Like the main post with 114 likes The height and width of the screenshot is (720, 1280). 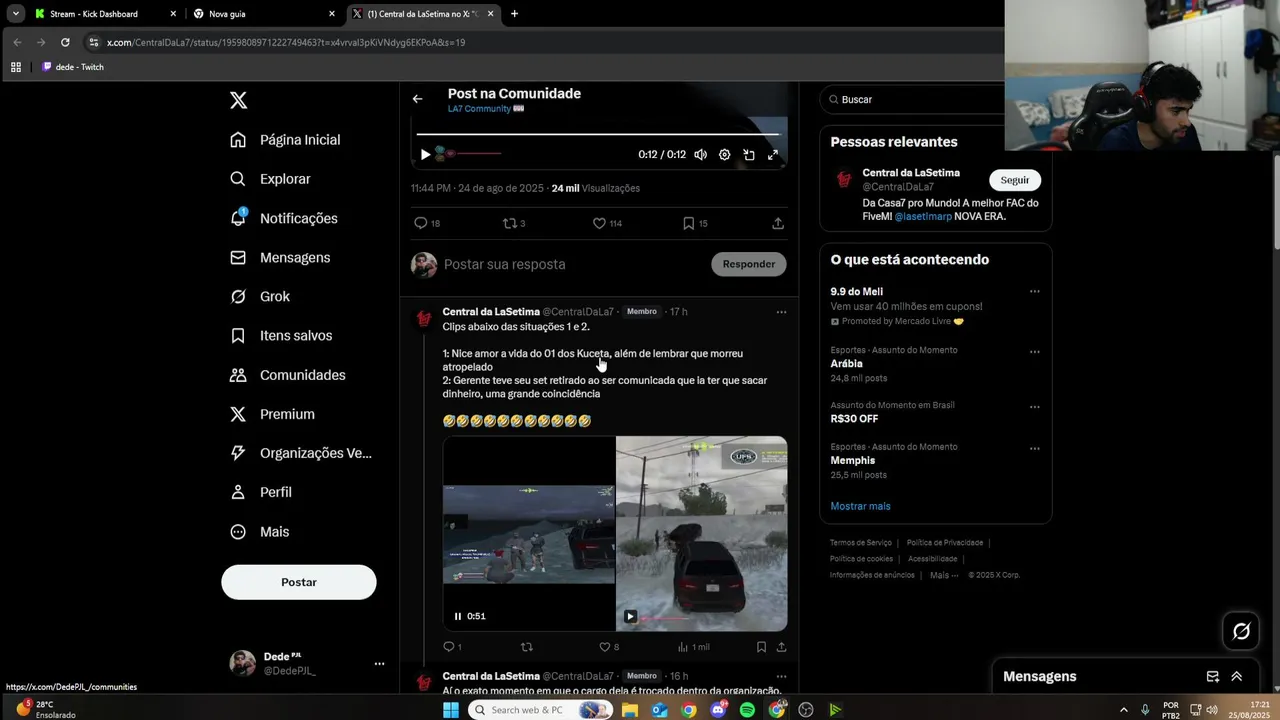599,223
